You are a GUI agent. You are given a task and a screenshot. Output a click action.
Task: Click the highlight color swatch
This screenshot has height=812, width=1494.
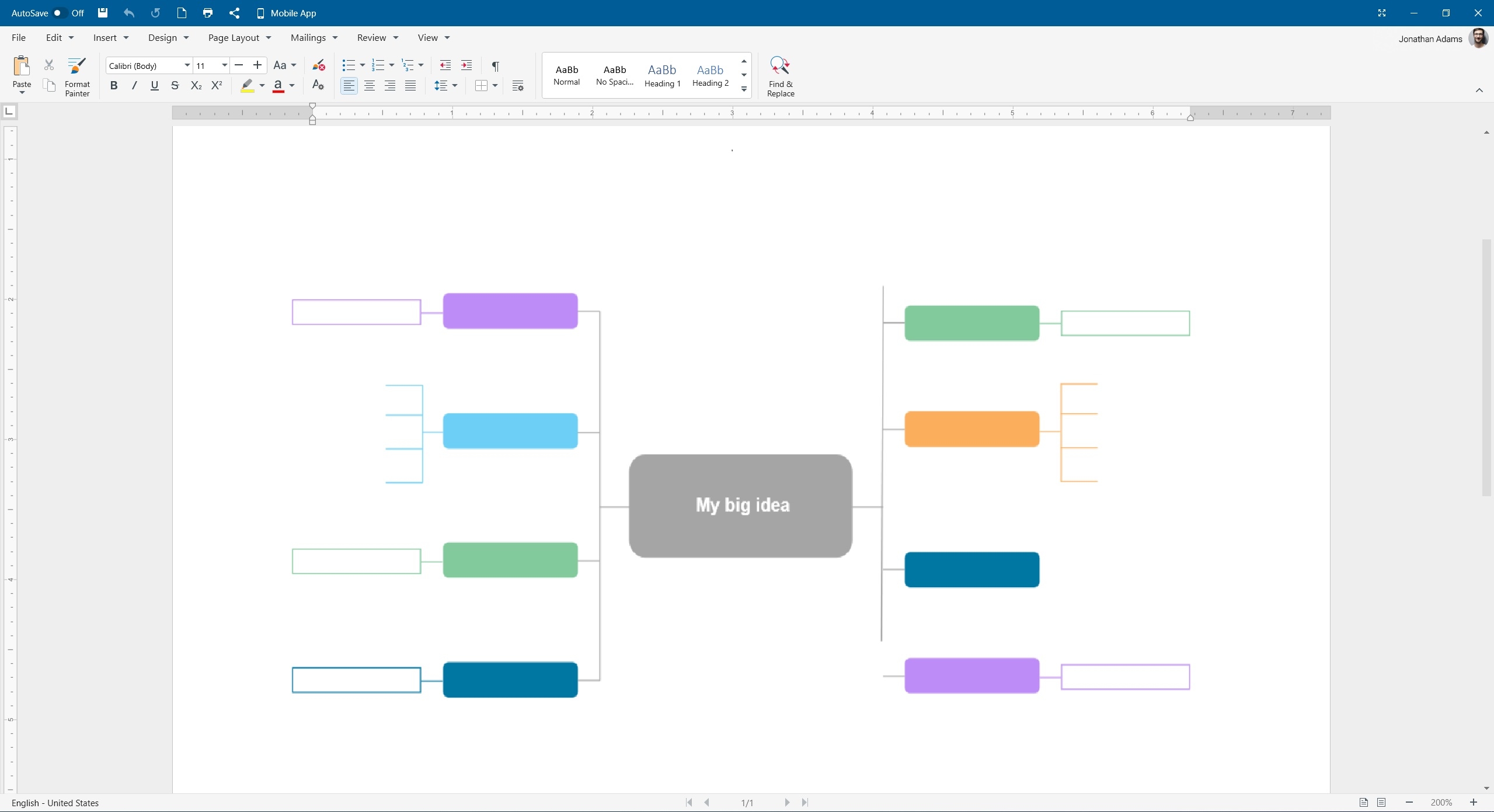coord(247,85)
